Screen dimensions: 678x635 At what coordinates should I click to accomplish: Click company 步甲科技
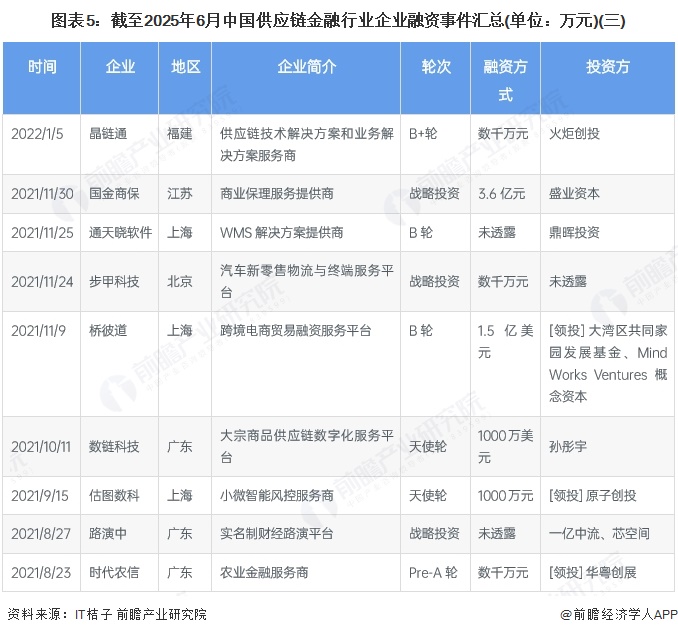tap(114, 282)
